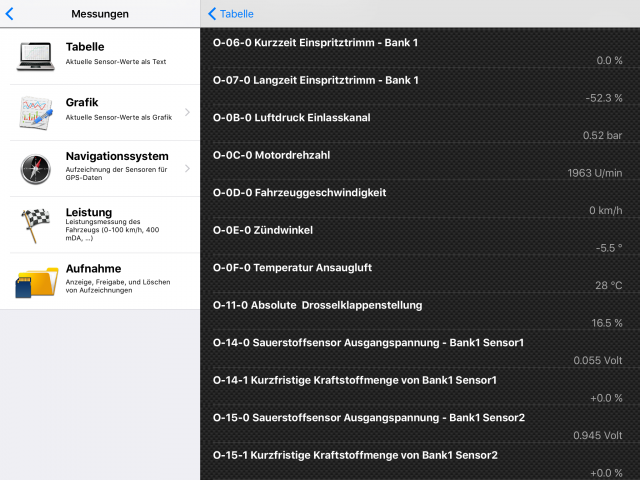Tap the -52.3 % value
Image resolution: width=640 pixels, height=480 pixels.
pyautogui.click(x=604, y=98)
